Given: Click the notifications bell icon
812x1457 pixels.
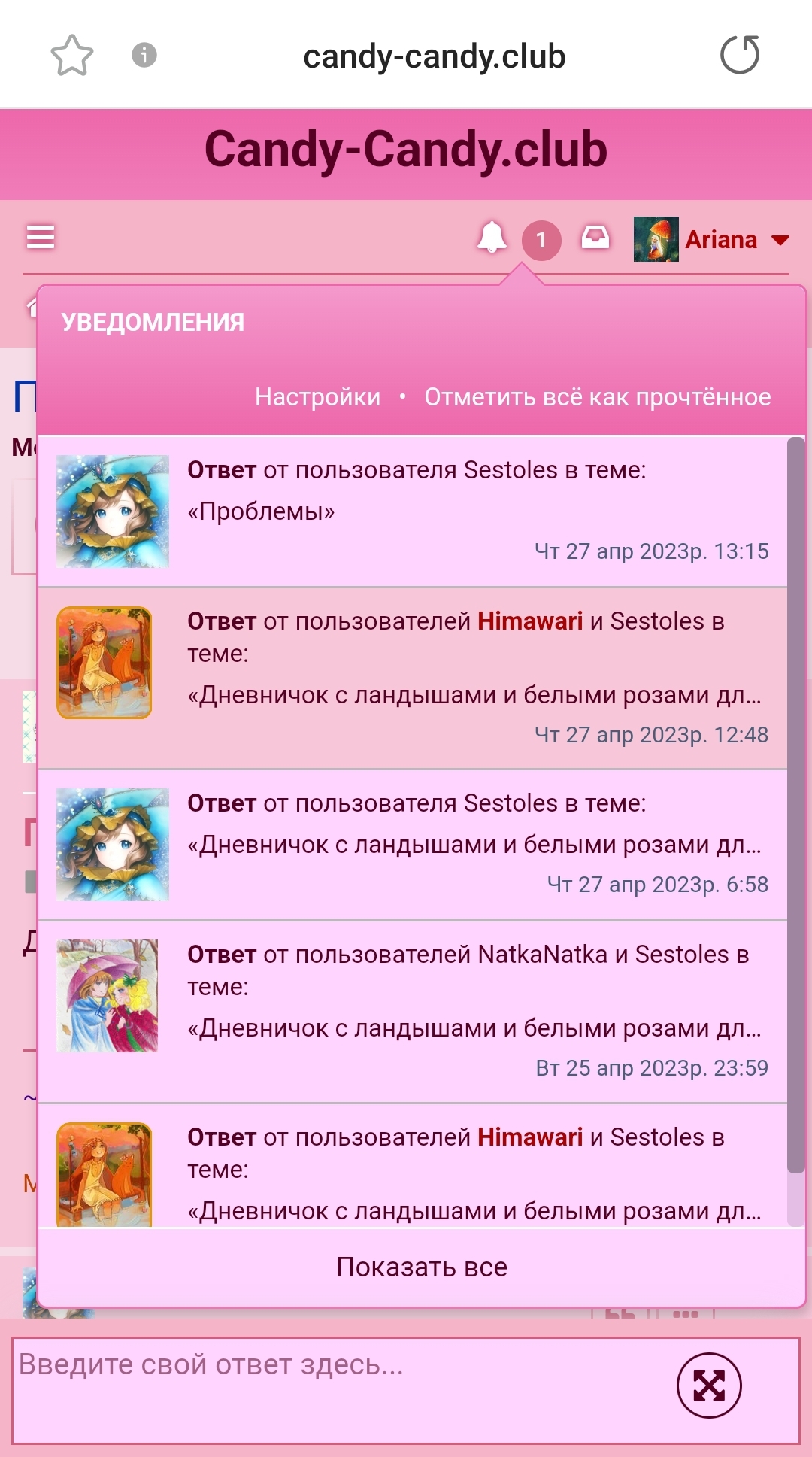Looking at the screenshot, I should (x=492, y=238).
